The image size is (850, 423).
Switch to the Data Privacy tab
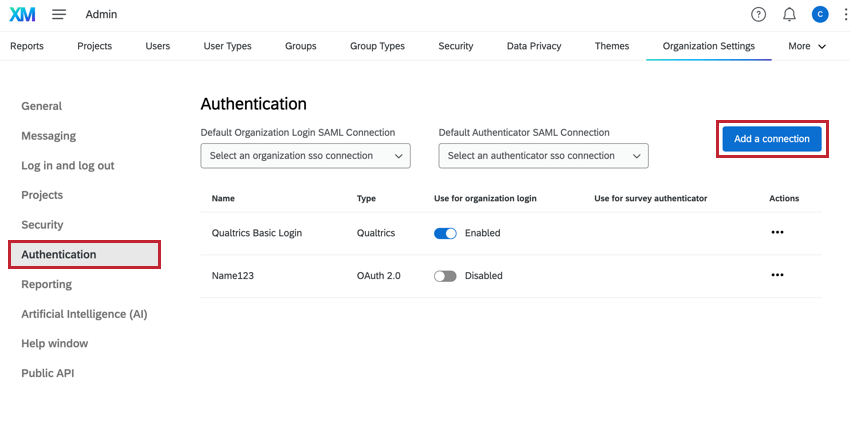pos(534,46)
